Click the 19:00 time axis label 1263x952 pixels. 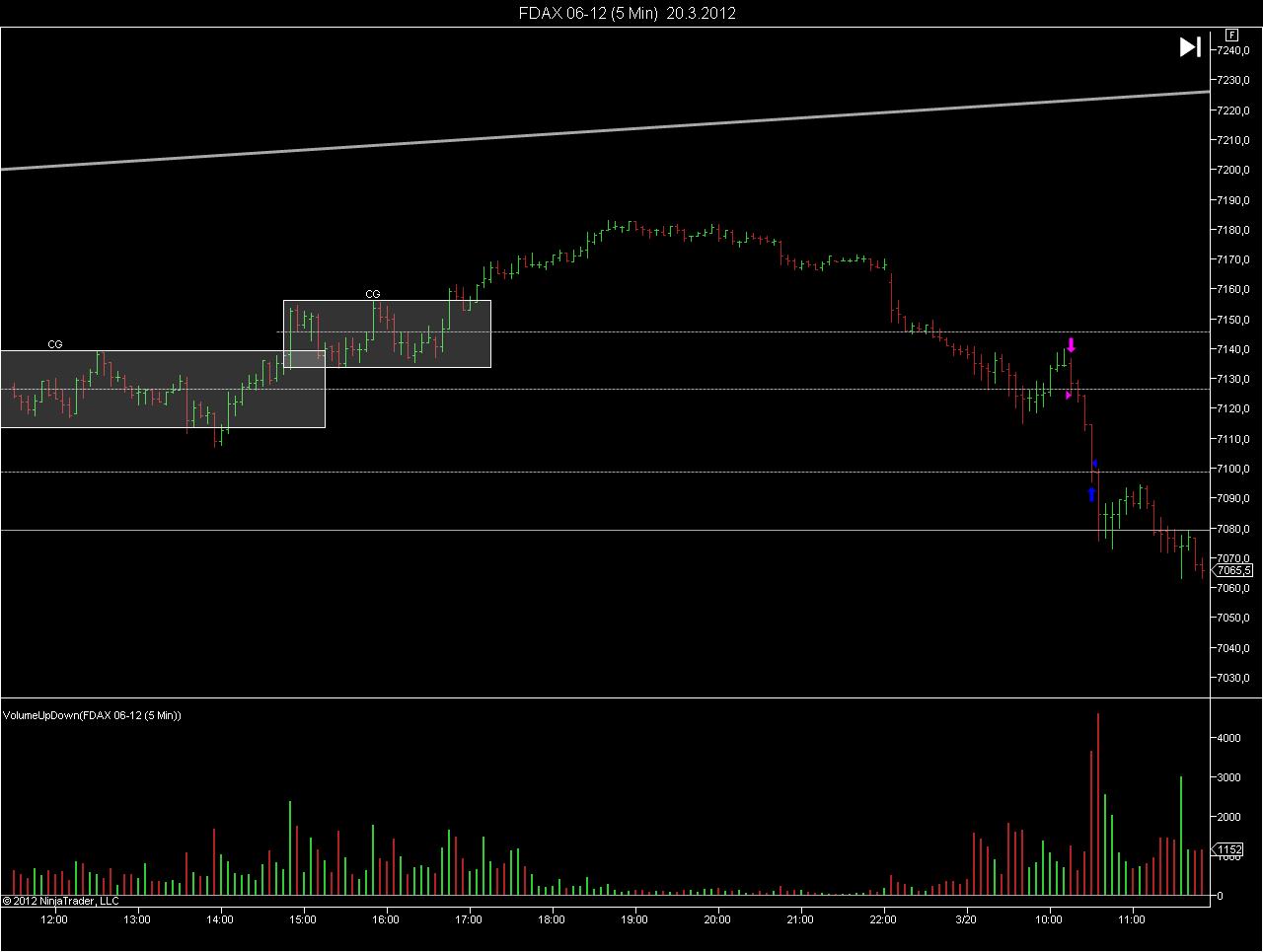click(x=634, y=919)
